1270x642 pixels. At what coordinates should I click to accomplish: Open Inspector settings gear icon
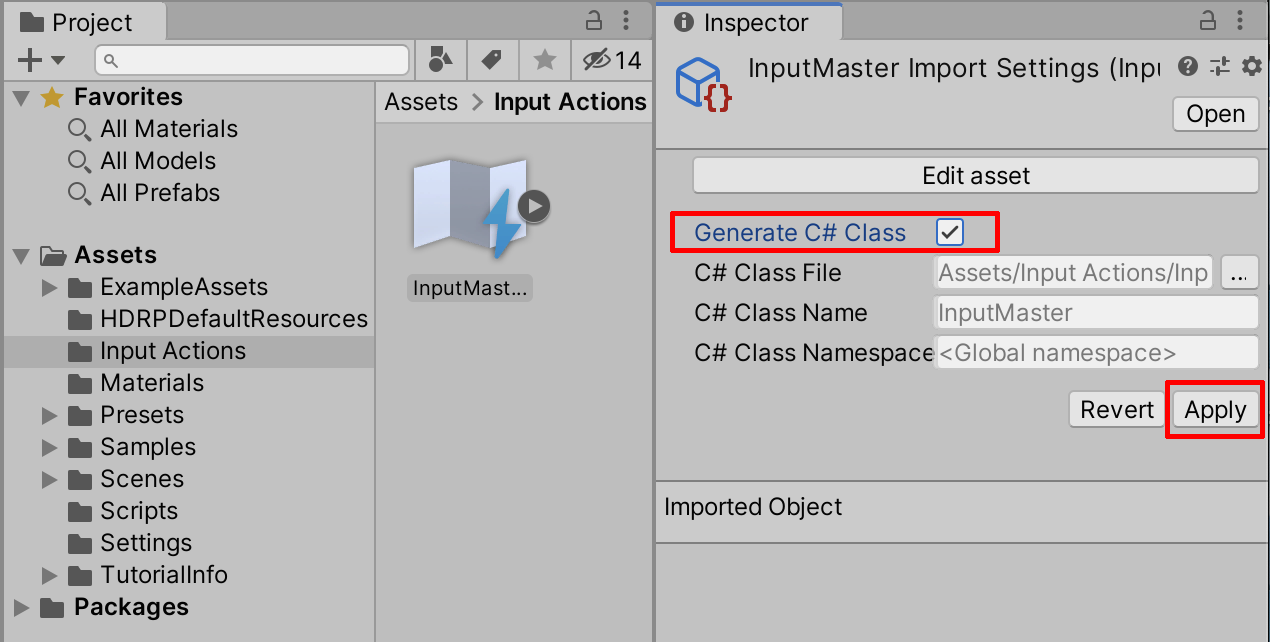tap(1251, 67)
